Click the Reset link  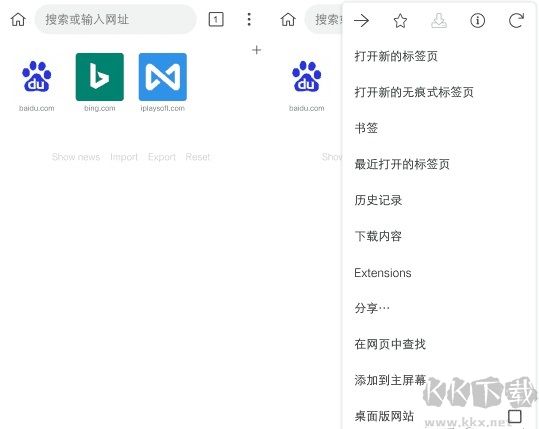[x=198, y=157]
